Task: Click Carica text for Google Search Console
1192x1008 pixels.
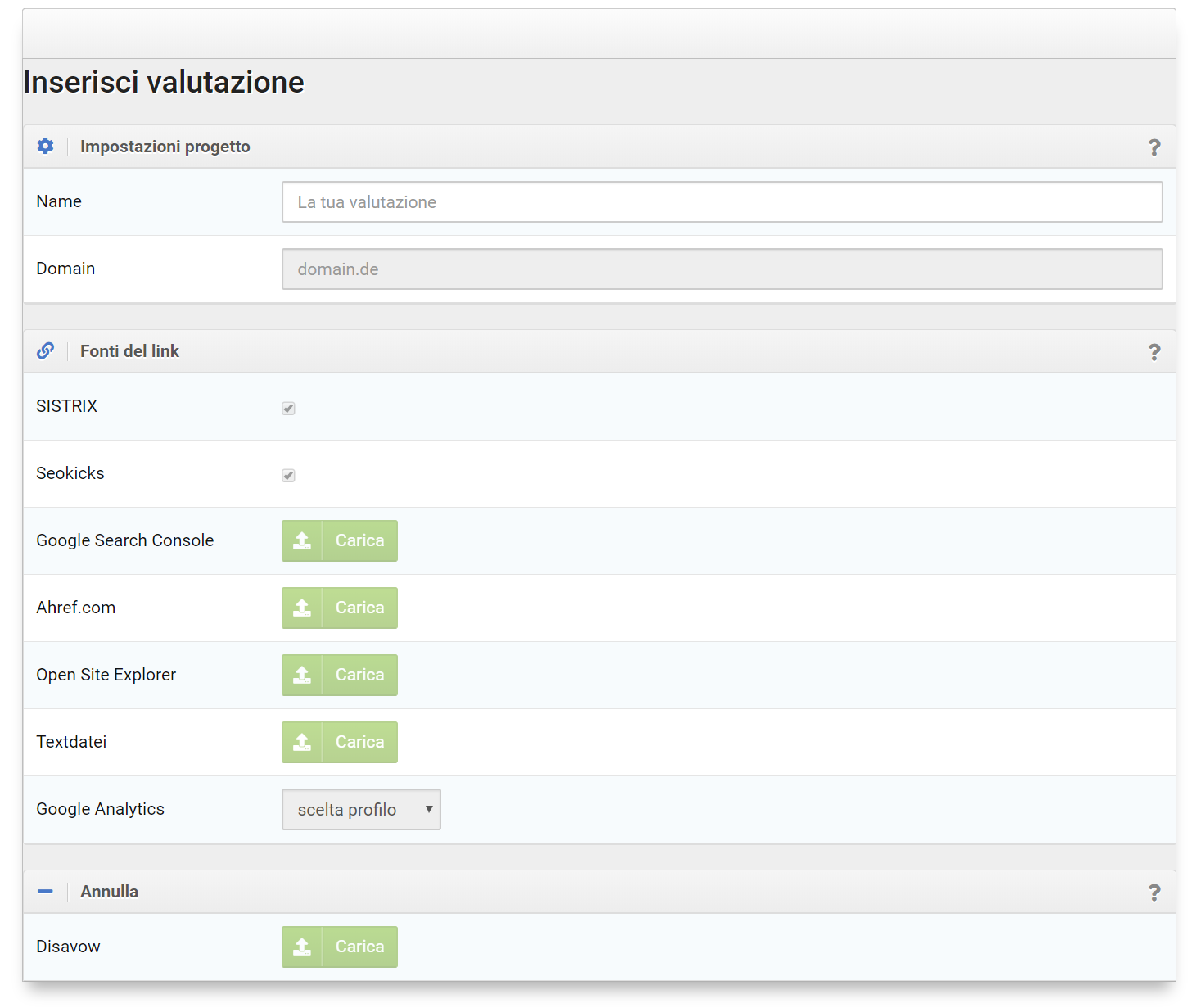Action: coord(359,540)
